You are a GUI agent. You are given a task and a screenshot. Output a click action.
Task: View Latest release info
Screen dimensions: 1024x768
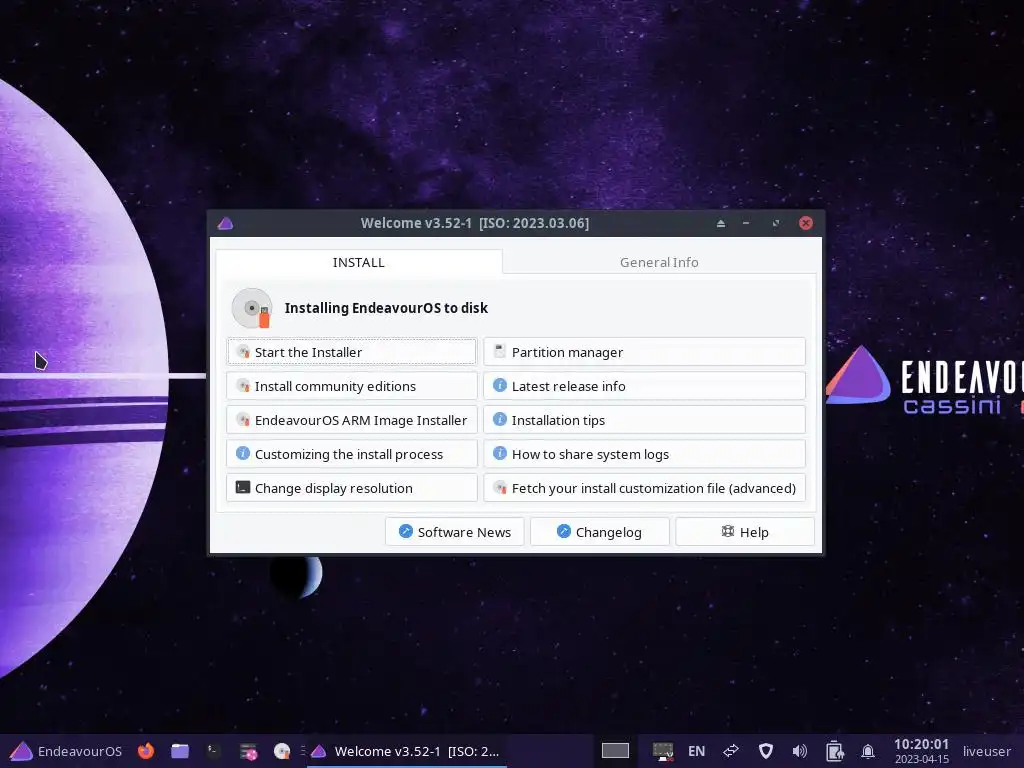click(x=644, y=386)
